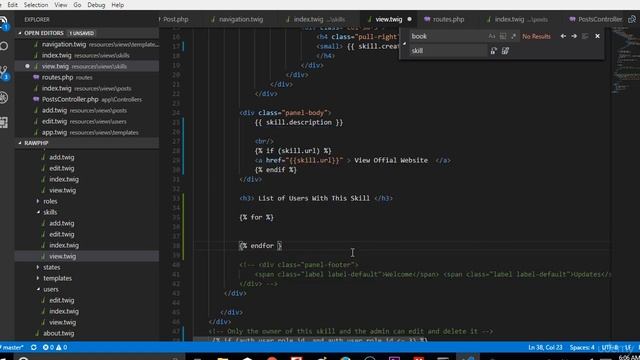Click the '{% for %}' code line
The image size is (640, 360).
click(x=256, y=217)
